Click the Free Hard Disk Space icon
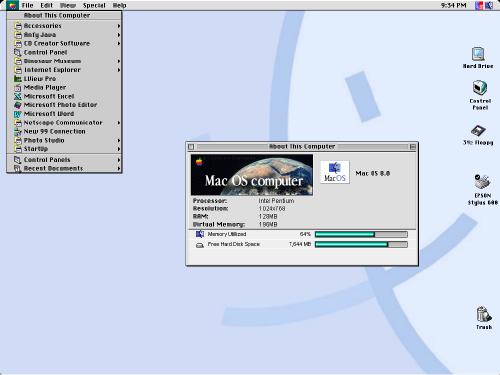500x375 pixels. coord(200,245)
